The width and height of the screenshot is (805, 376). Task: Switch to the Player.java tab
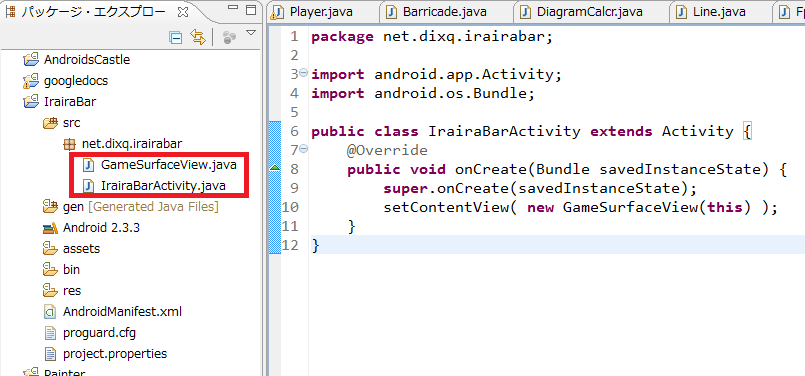pyautogui.click(x=313, y=11)
